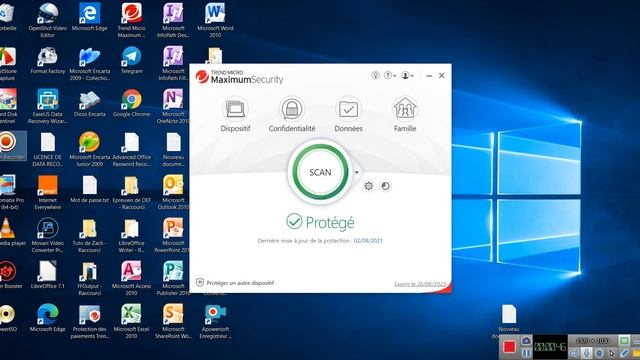Select Microsoft OneNote 2010 shortcut
The width and height of the screenshot is (640, 360).
(173, 106)
